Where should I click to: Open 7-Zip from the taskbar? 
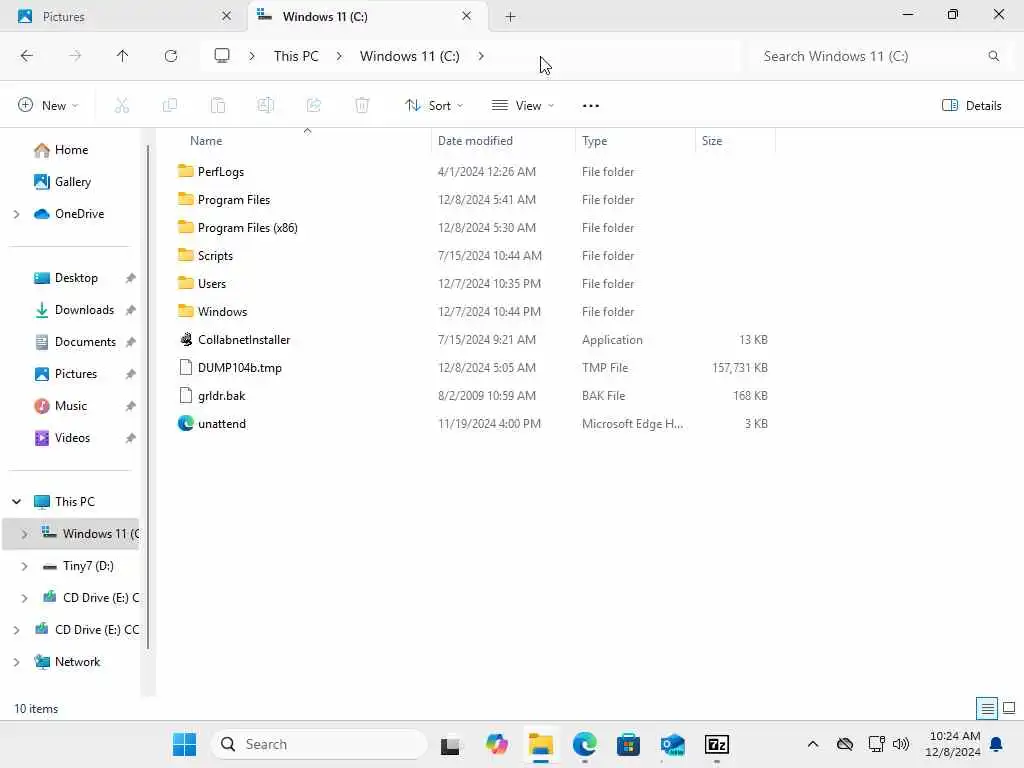(717, 744)
